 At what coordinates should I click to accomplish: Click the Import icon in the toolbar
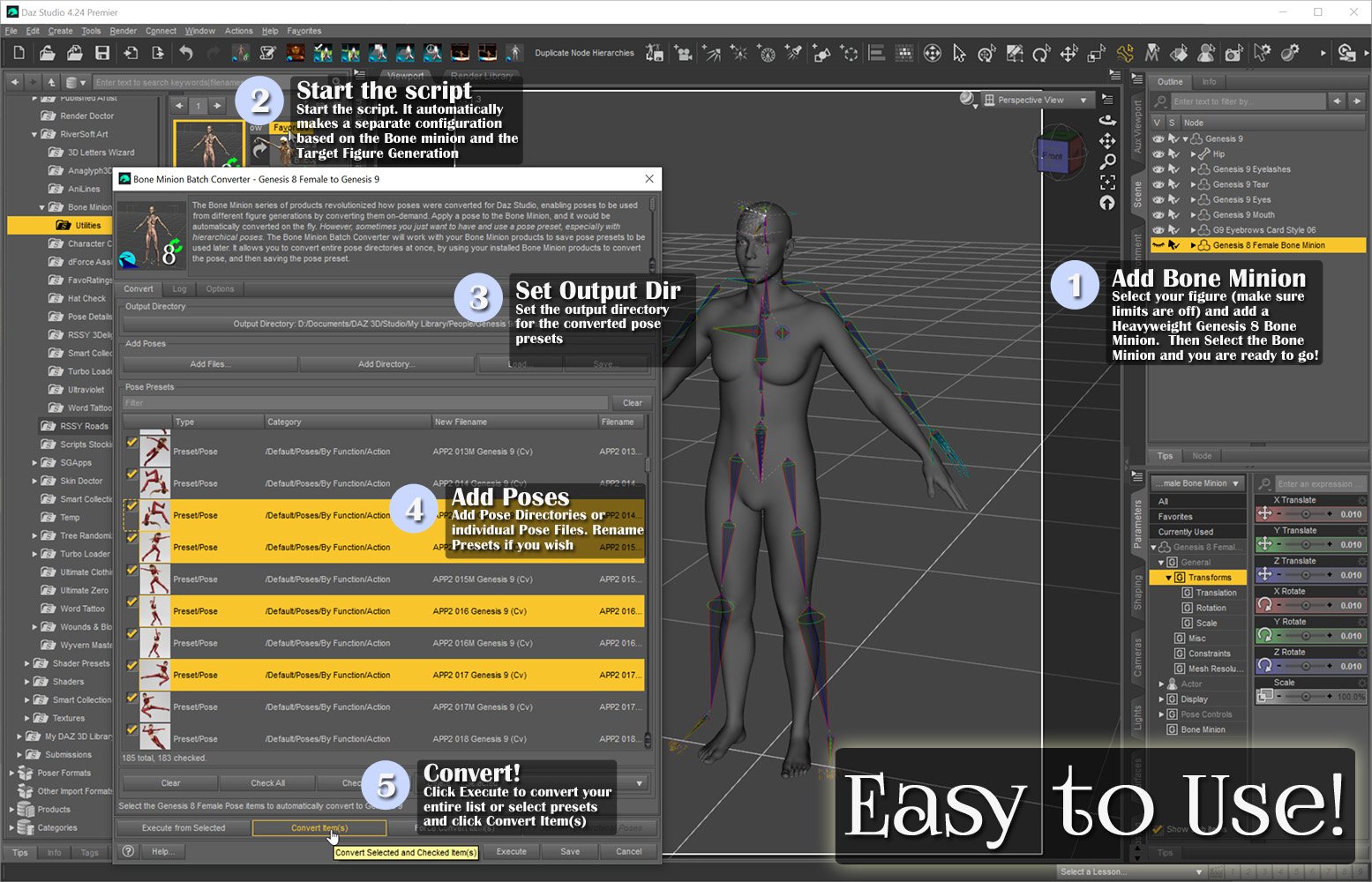tap(131, 54)
